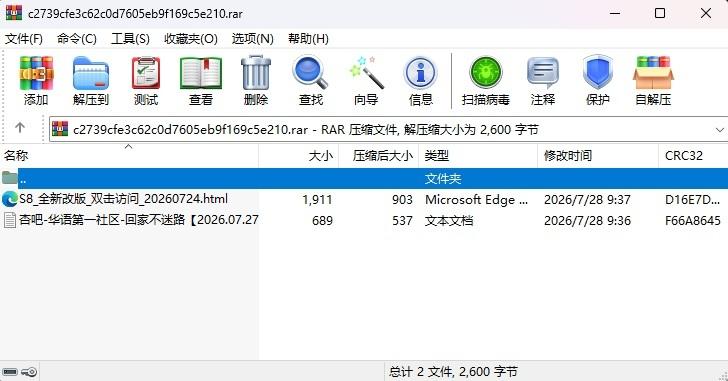The height and width of the screenshot is (381, 728).
Task: Expand the archive path dropdown arrow
Action: point(720,129)
